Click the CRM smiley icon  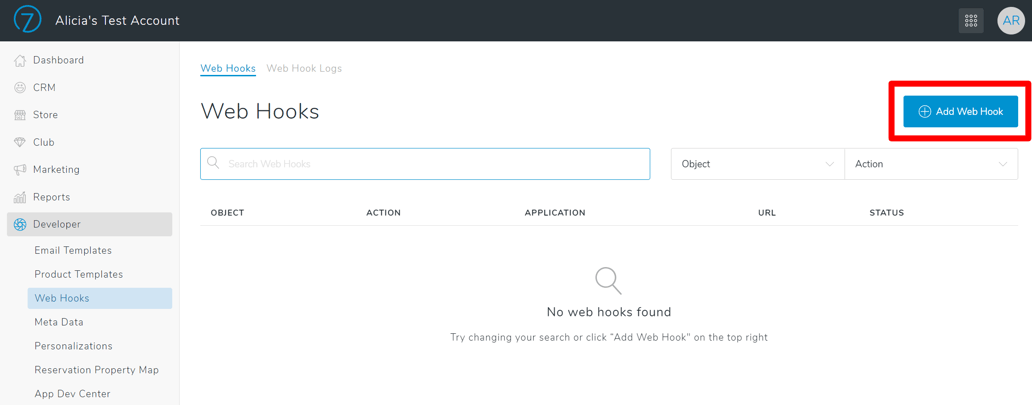pyautogui.click(x=20, y=88)
